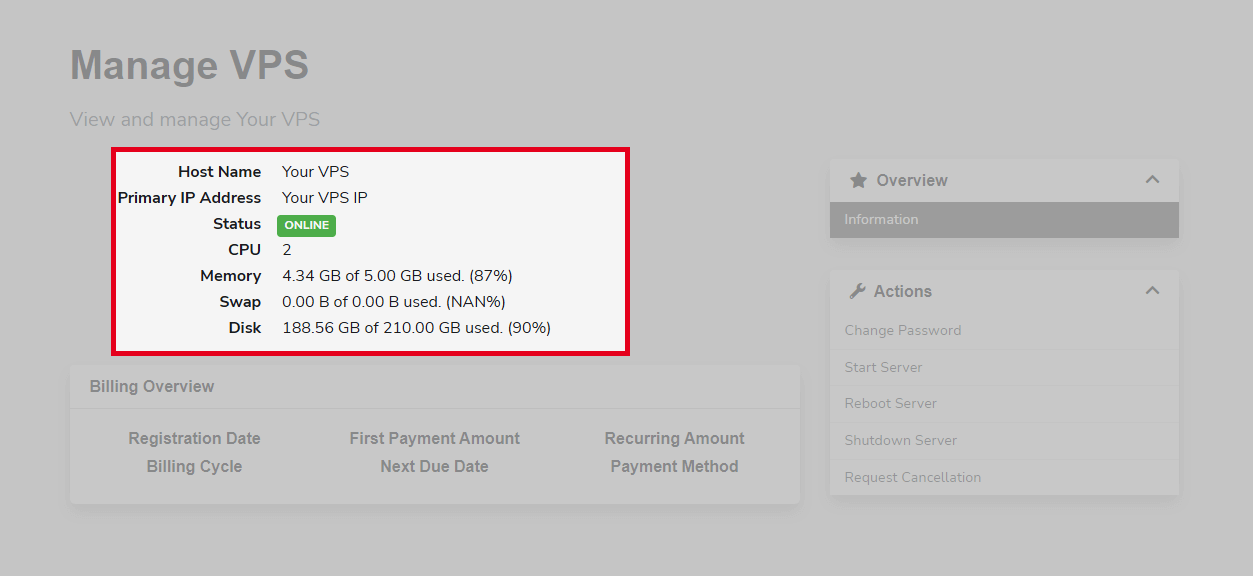Click Start Server in the Actions list
Screen dimensions: 1253x576
point(883,367)
